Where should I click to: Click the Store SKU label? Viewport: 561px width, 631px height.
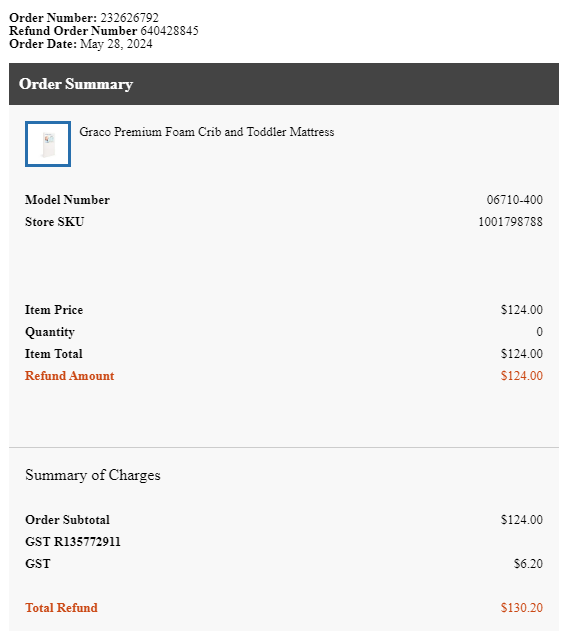(x=54, y=222)
